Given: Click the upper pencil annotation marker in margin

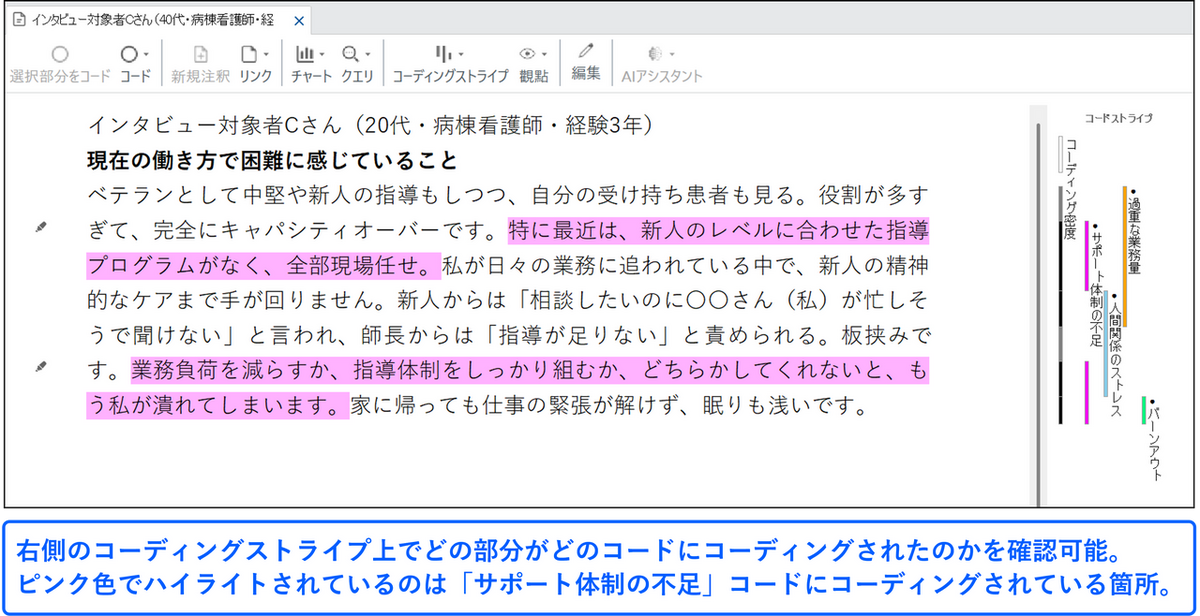Looking at the screenshot, I should coord(41,229).
